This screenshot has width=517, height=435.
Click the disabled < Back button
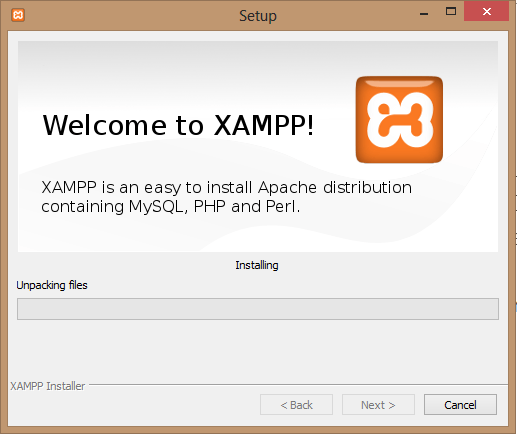(296, 405)
